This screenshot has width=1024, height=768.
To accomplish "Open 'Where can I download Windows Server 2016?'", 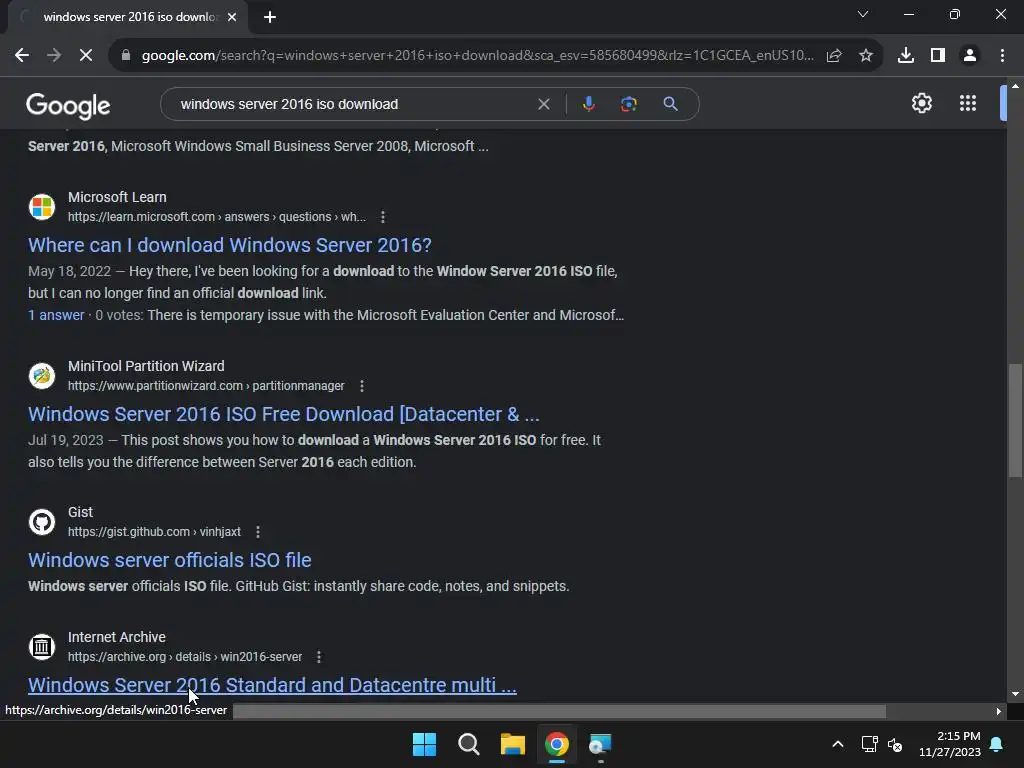I will [x=230, y=245].
